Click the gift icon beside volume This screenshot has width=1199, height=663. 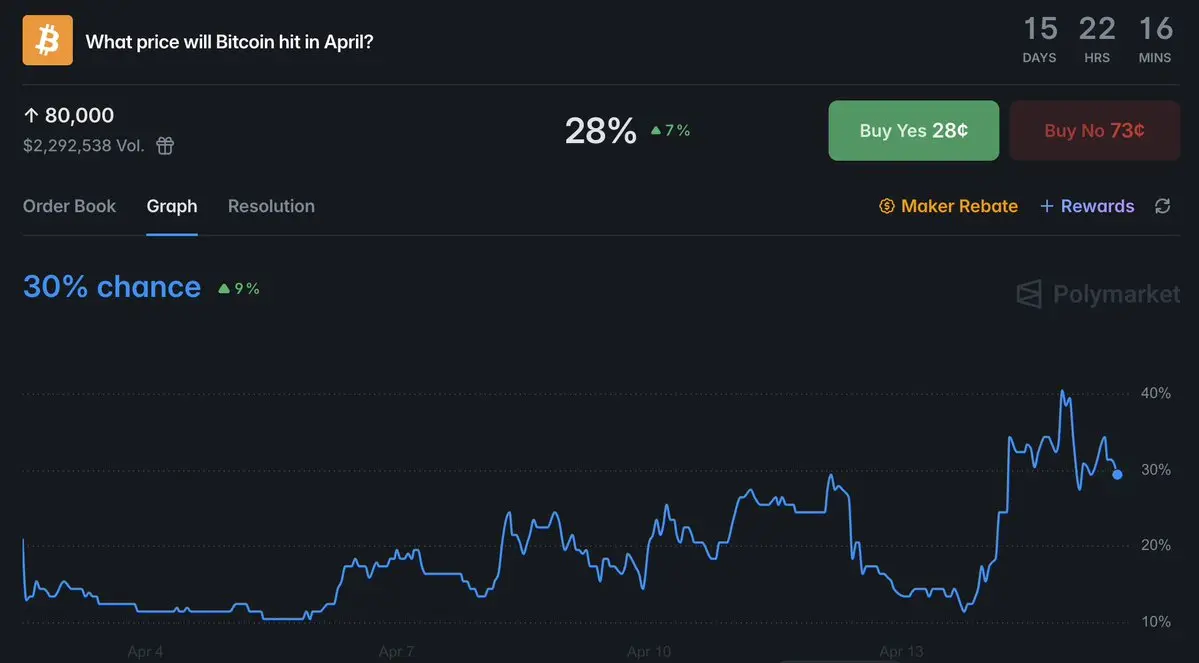(165, 146)
